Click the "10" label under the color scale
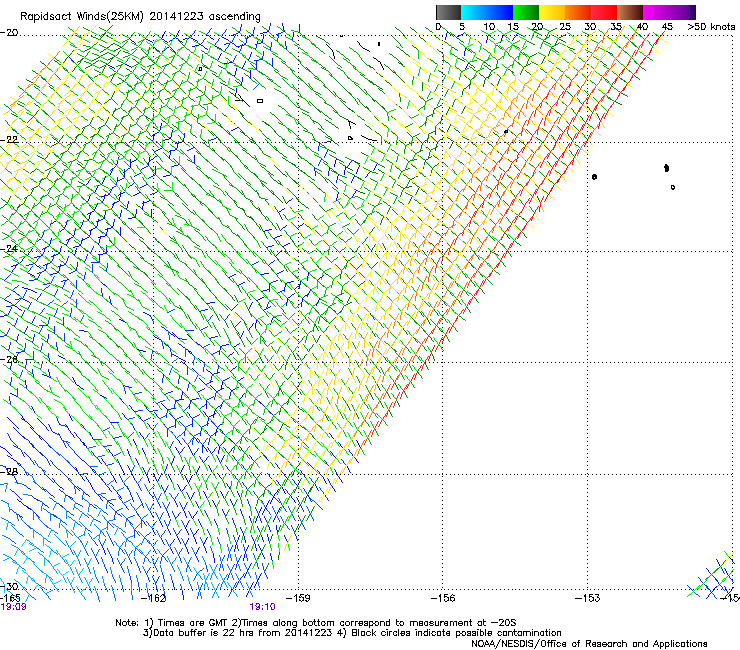The image size is (740, 650). 489,27
